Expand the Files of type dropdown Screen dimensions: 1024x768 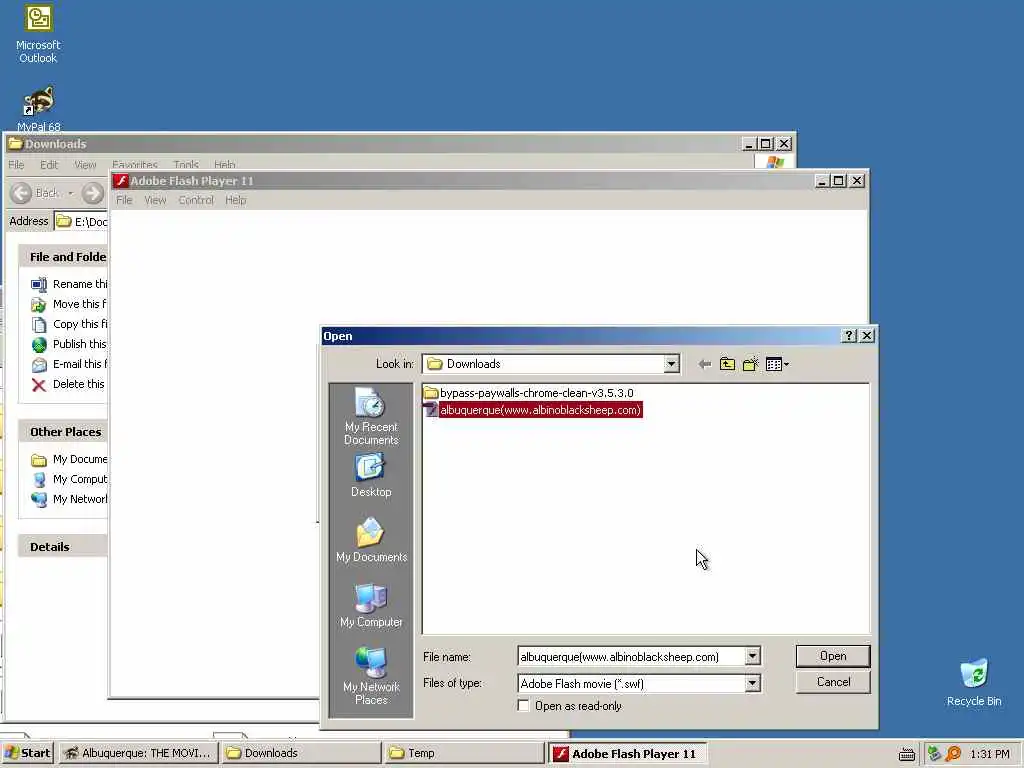(x=752, y=684)
